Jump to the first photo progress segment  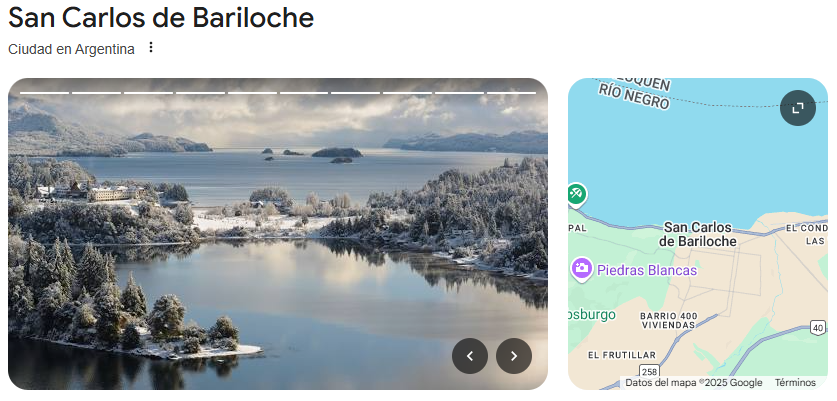(44, 93)
